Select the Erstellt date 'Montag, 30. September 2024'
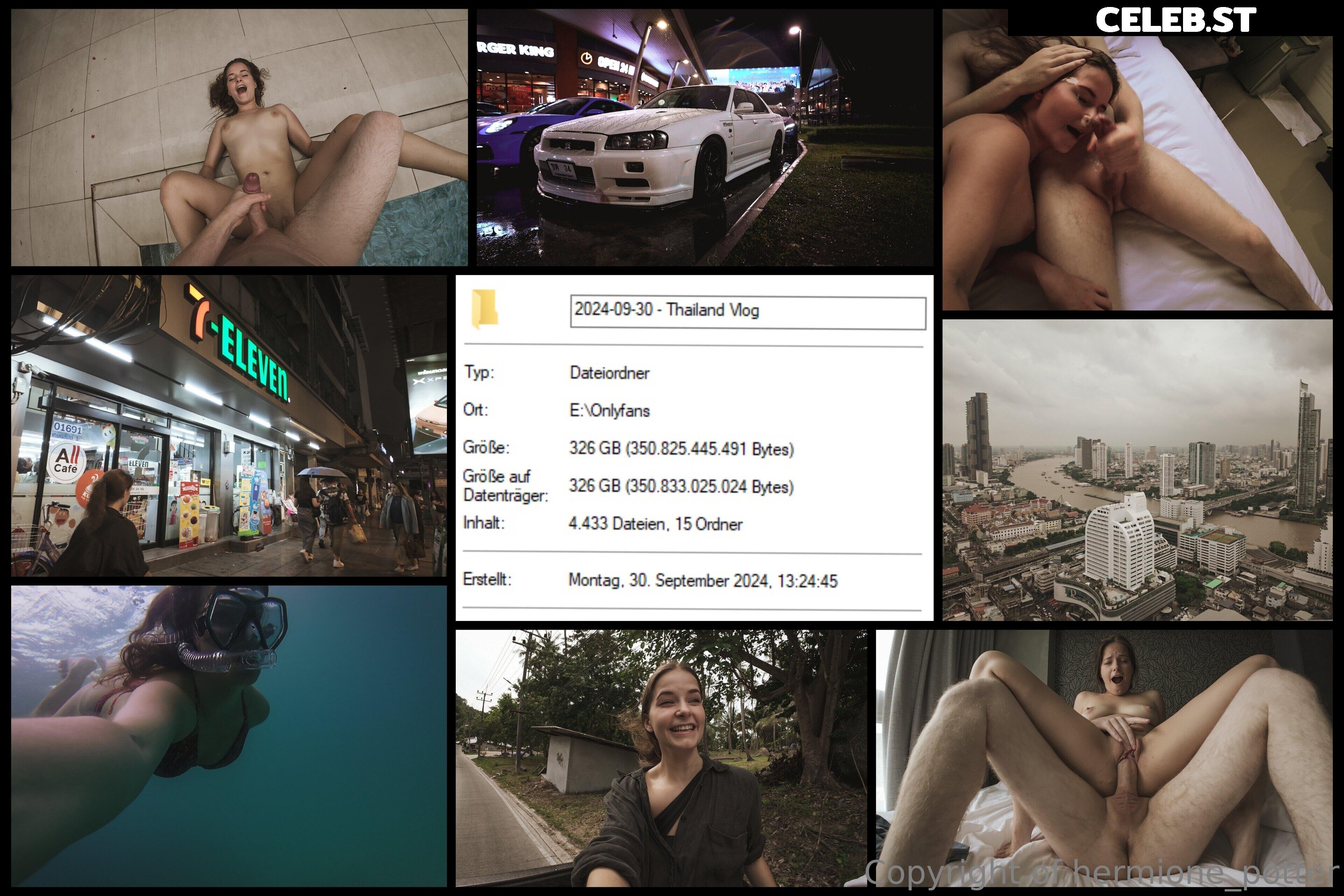This screenshot has width=1344, height=896. 670,581
